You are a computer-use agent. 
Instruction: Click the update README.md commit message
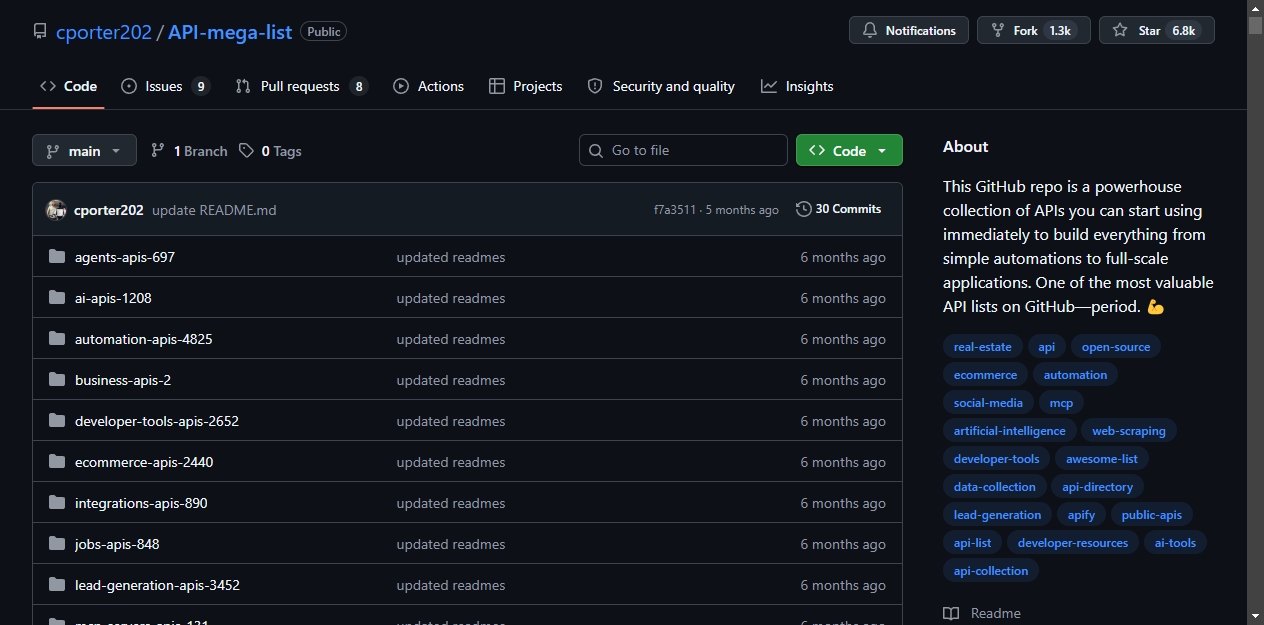tap(214, 210)
